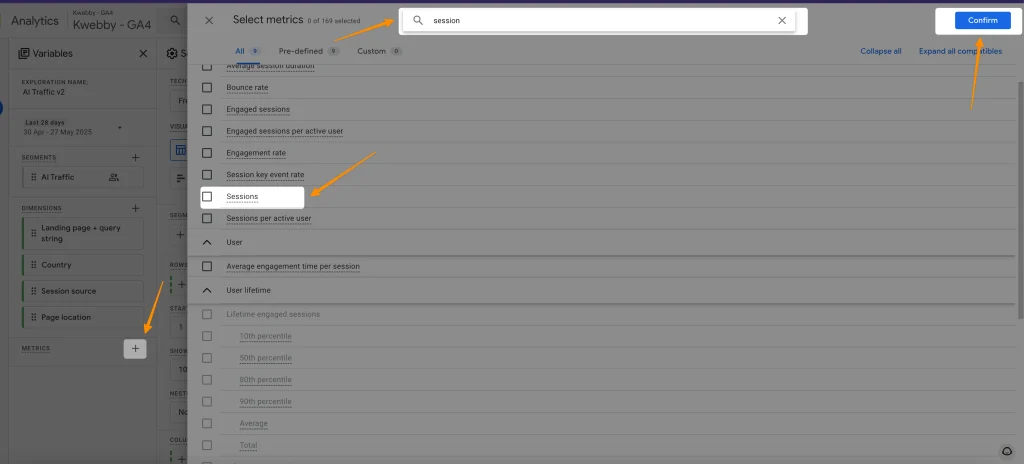Collapse the User lifetime group
This screenshot has width=1024, height=464.
207,290
